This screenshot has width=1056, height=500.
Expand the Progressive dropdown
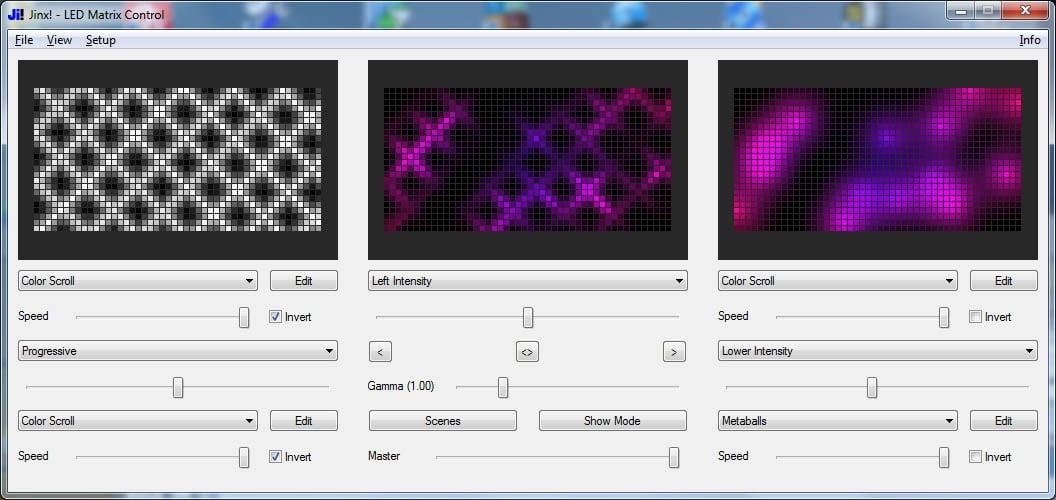(177, 351)
